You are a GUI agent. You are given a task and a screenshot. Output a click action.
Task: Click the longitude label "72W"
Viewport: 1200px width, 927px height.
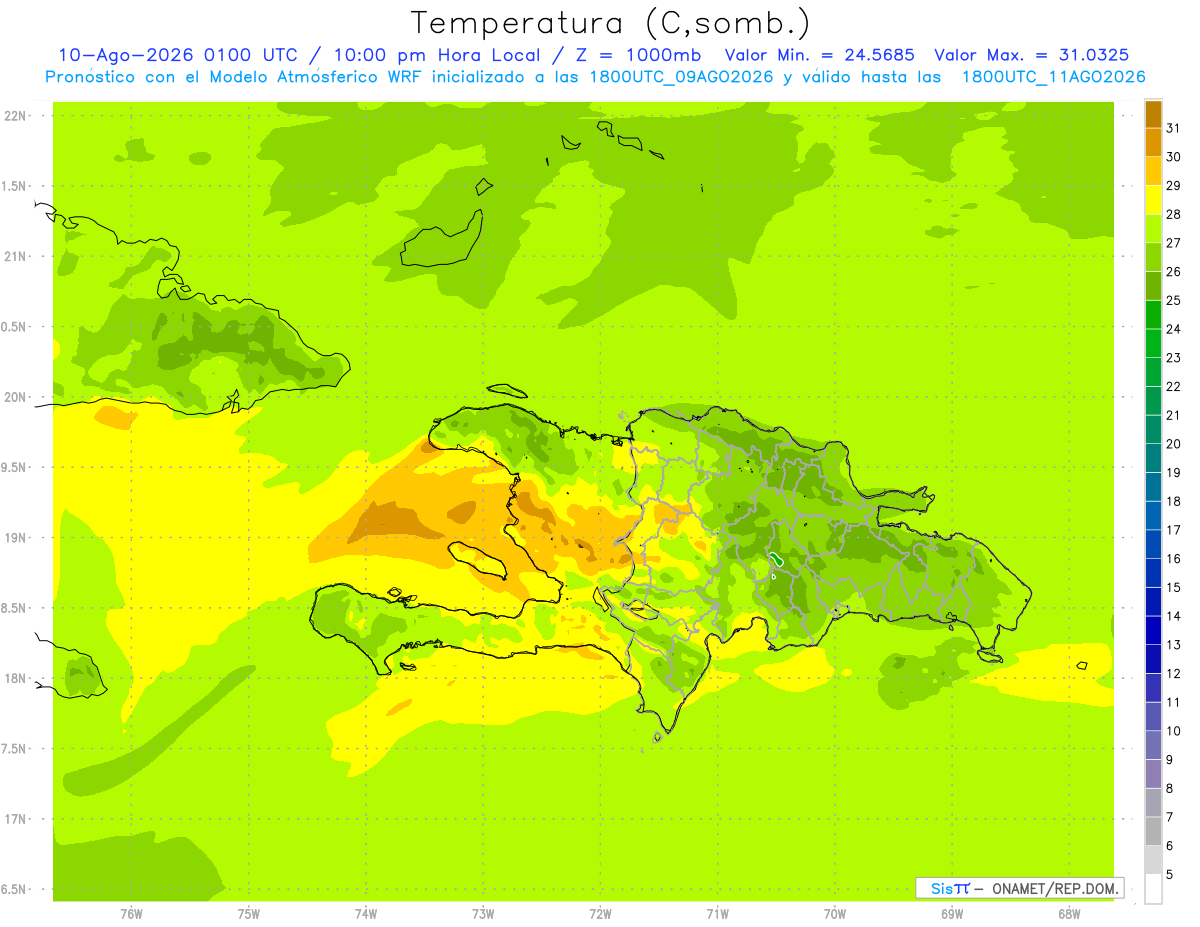(x=600, y=914)
